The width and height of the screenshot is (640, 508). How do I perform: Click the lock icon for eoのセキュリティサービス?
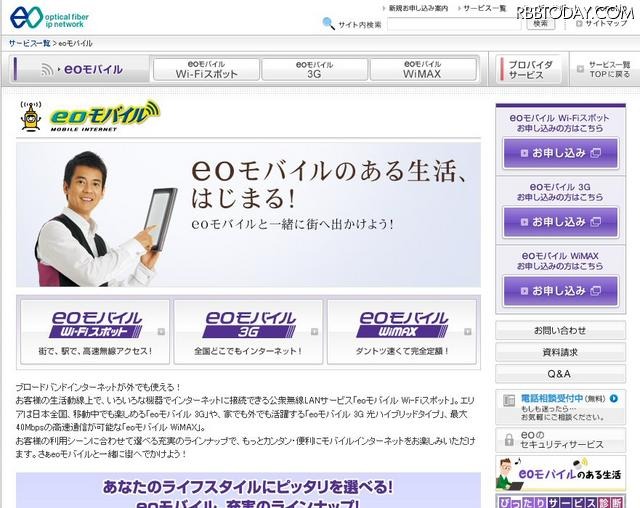[x=509, y=439]
